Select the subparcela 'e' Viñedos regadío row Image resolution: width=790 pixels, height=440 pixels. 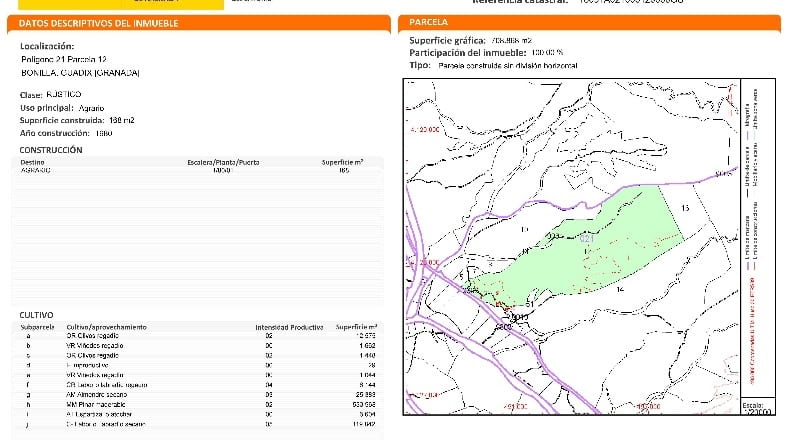point(198,375)
